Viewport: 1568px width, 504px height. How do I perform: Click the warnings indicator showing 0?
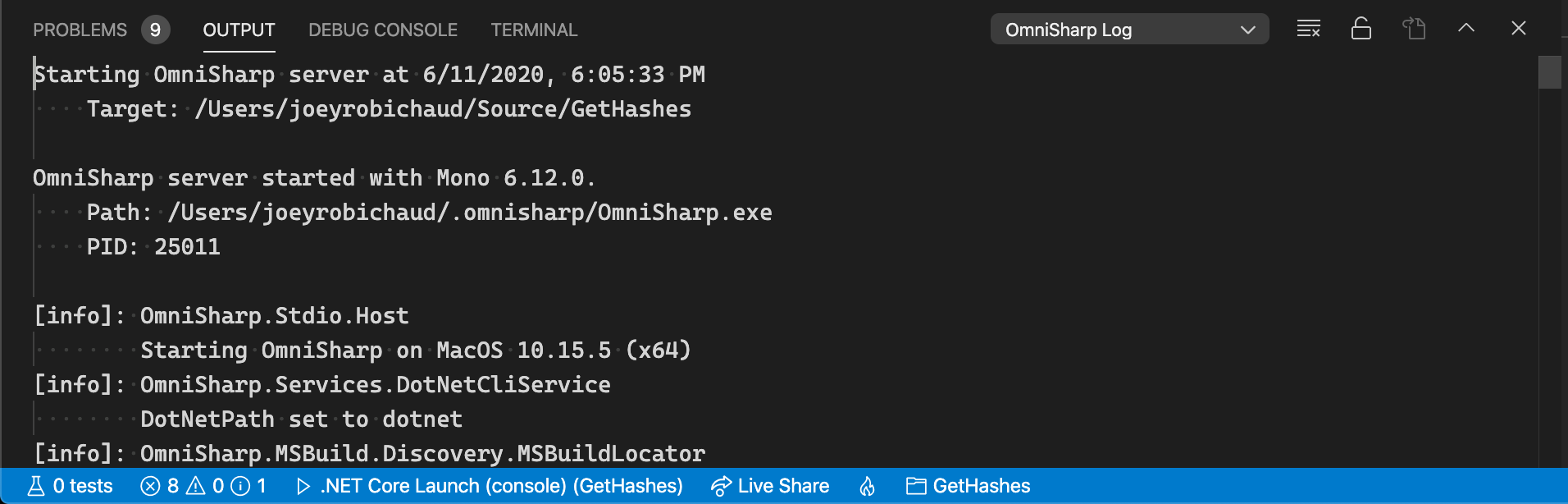click(x=207, y=485)
